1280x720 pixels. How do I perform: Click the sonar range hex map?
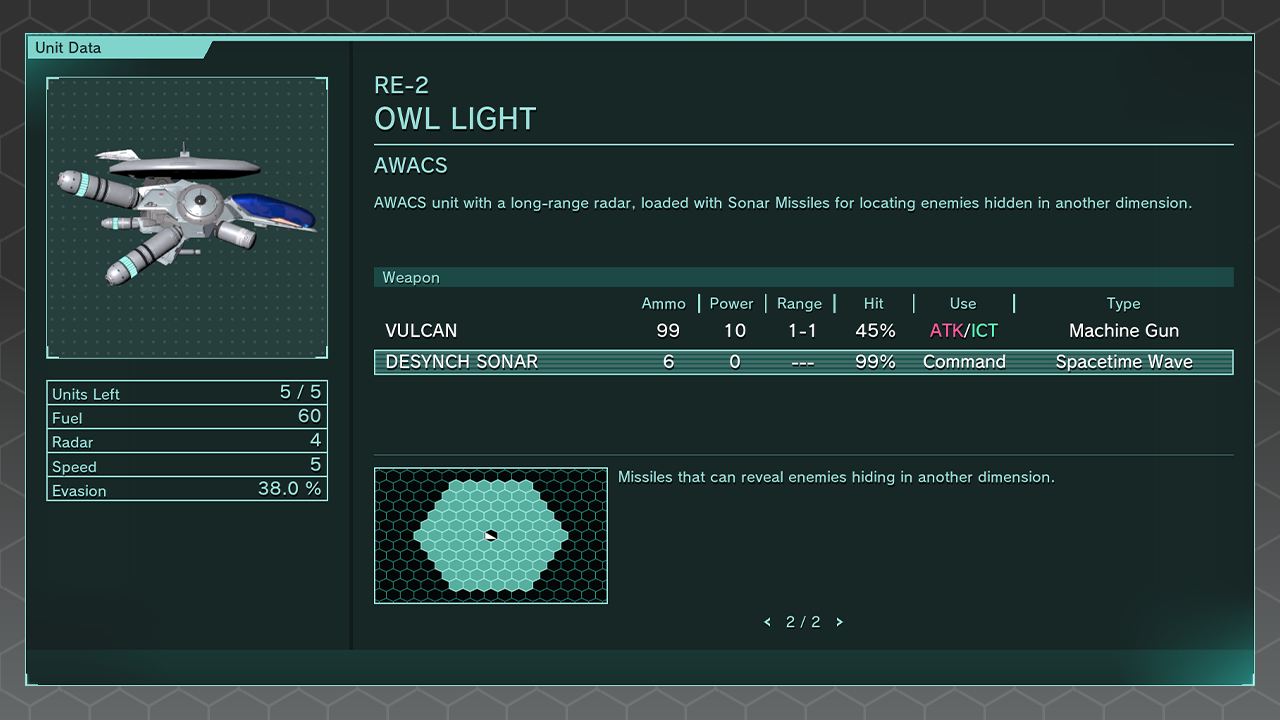point(490,535)
